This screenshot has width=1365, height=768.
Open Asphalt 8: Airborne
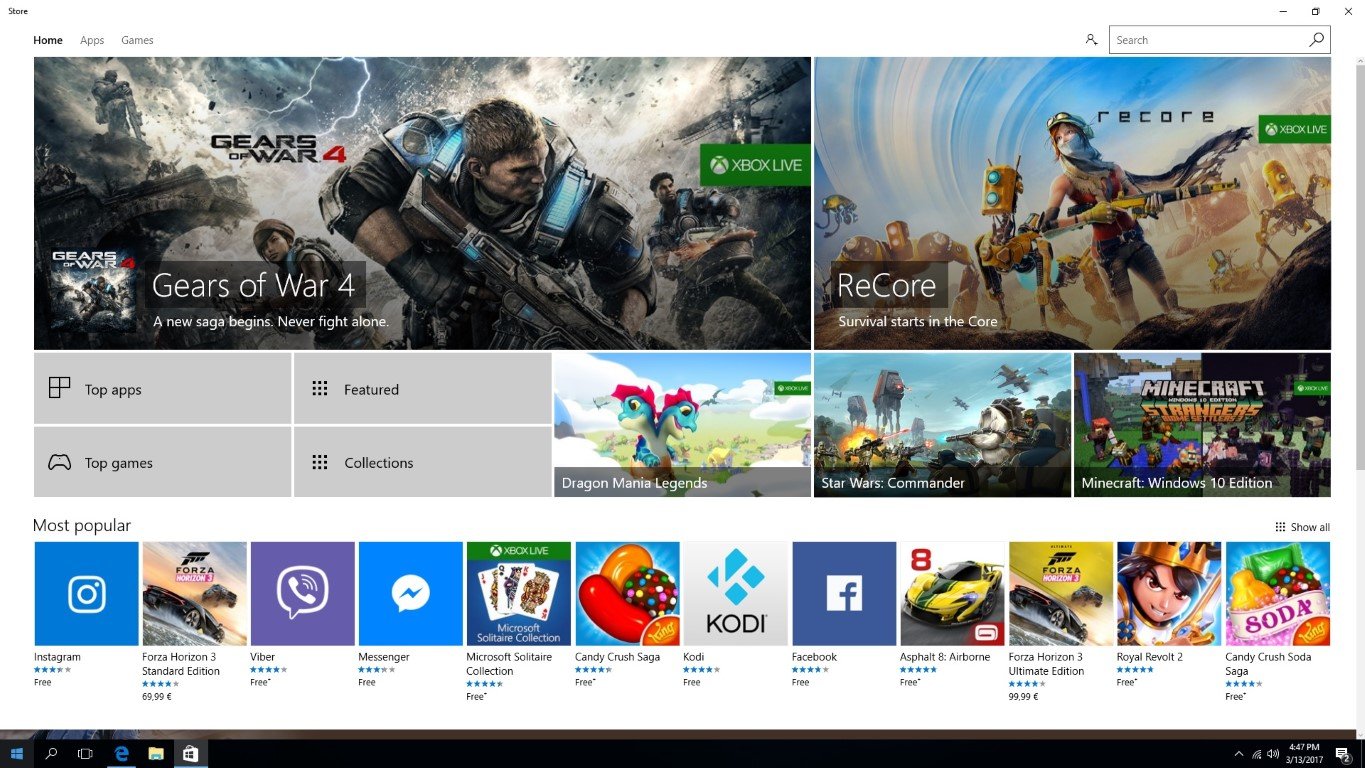click(x=952, y=594)
